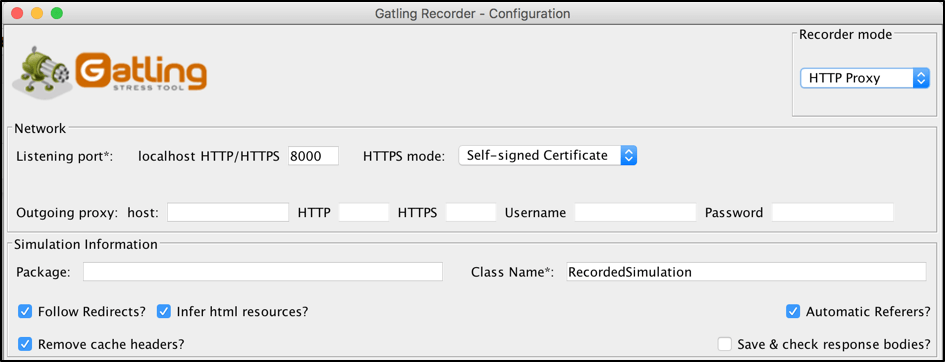Click the Package text field
945x362 pixels.
point(263,272)
